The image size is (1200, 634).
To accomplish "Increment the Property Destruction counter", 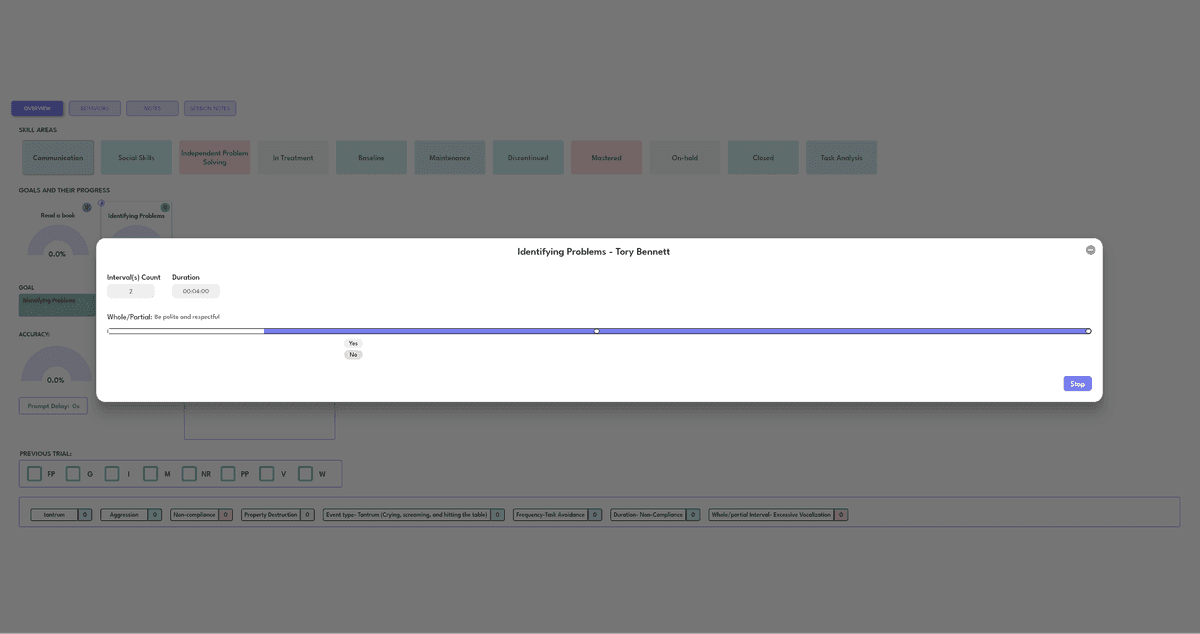I will point(307,514).
